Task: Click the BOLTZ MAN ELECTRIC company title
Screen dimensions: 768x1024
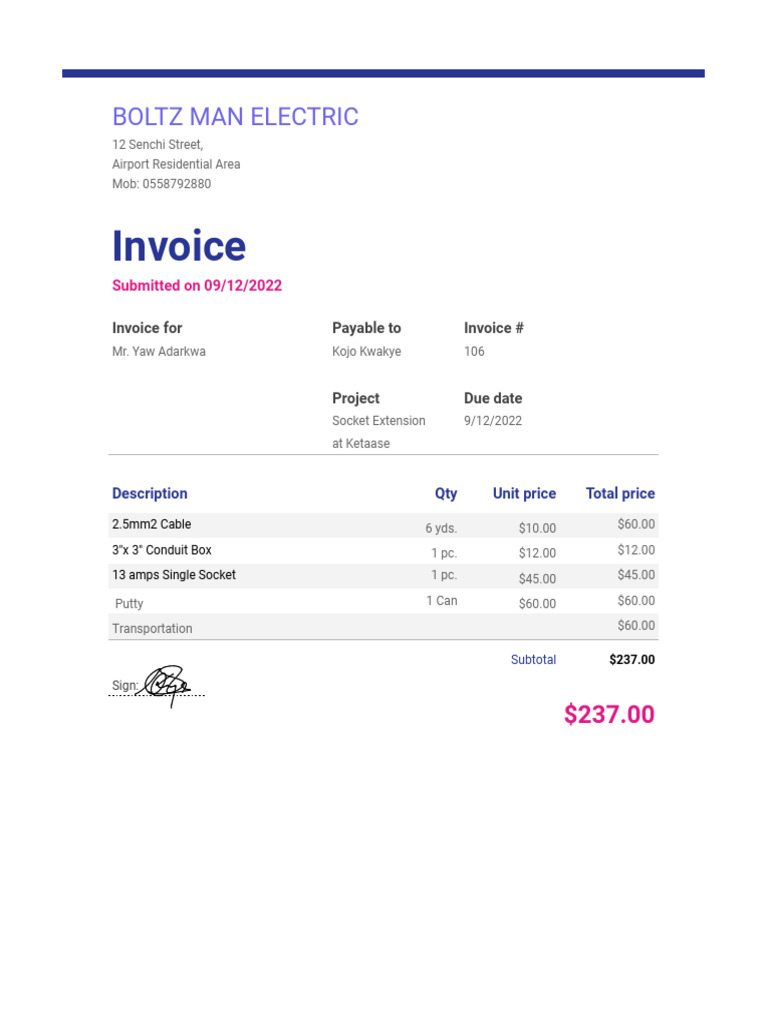Action: pyautogui.click(x=235, y=117)
